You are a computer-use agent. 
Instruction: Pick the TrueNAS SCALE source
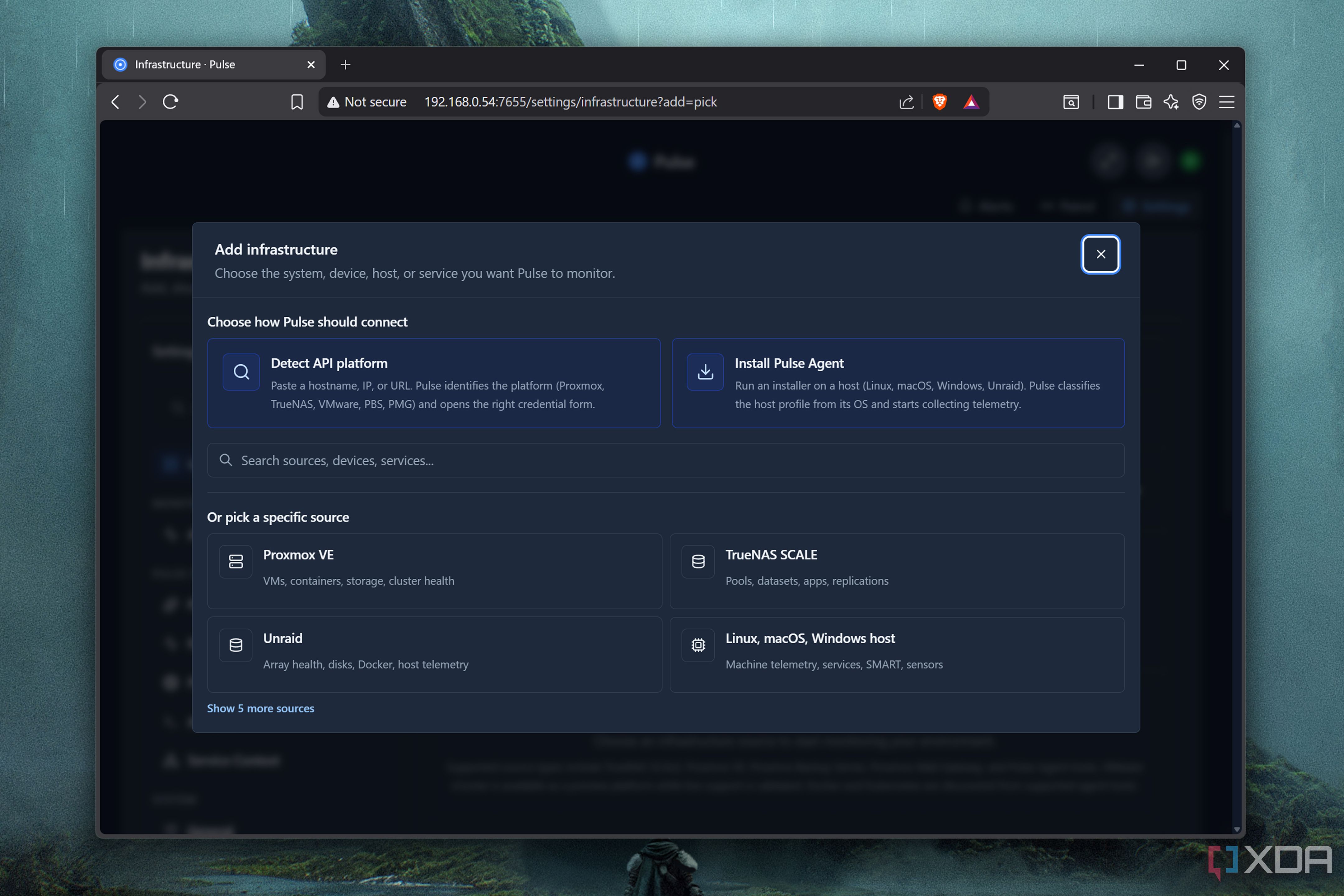pyautogui.click(x=897, y=571)
